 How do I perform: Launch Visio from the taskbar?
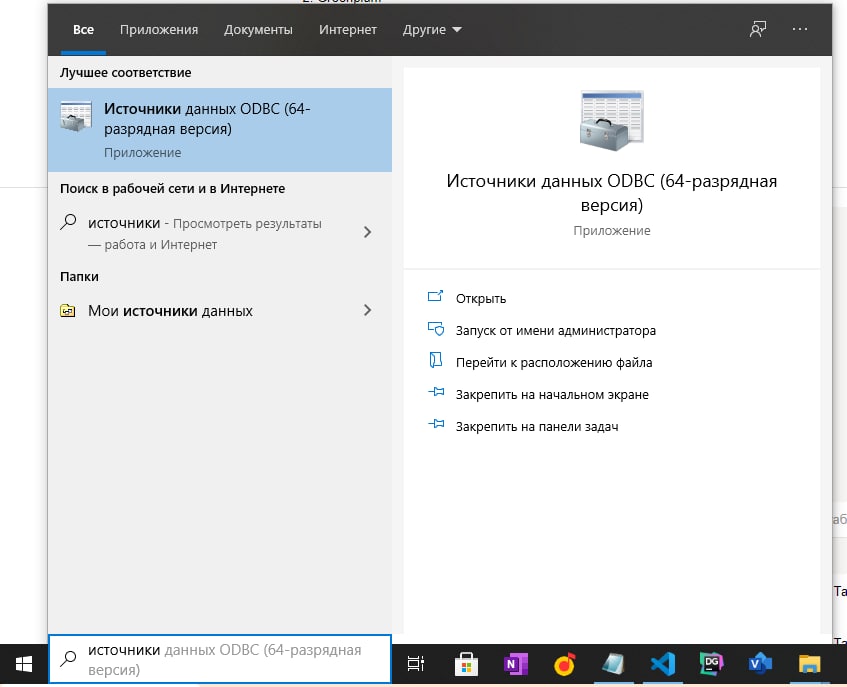pos(760,664)
